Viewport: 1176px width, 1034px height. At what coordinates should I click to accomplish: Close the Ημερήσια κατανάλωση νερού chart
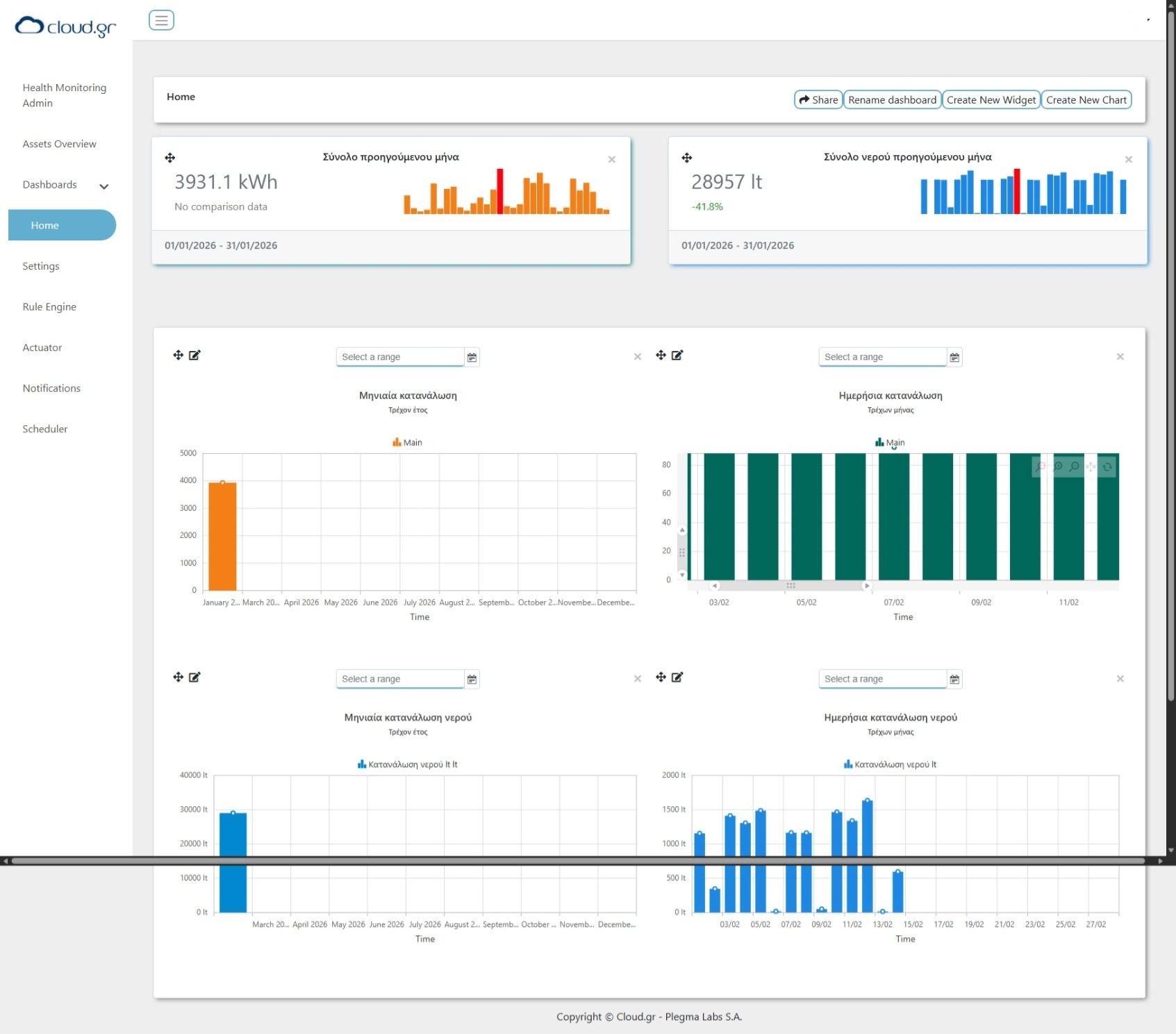click(x=1120, y=679)
